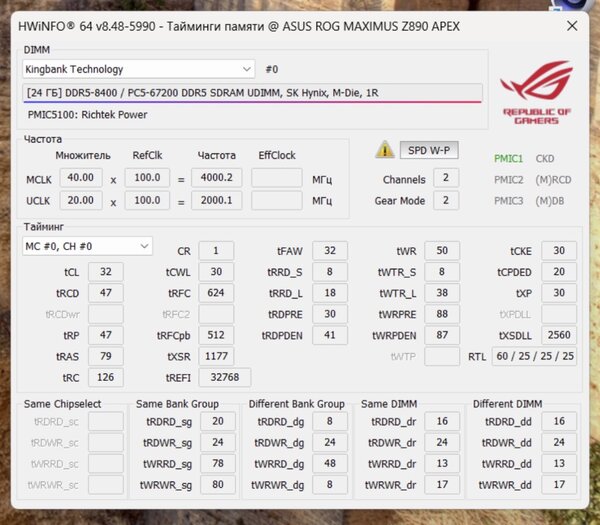This screenshot has width=600, height=525.
Task: Click the tRFC value 624
Action: click(x=216, y=293)
